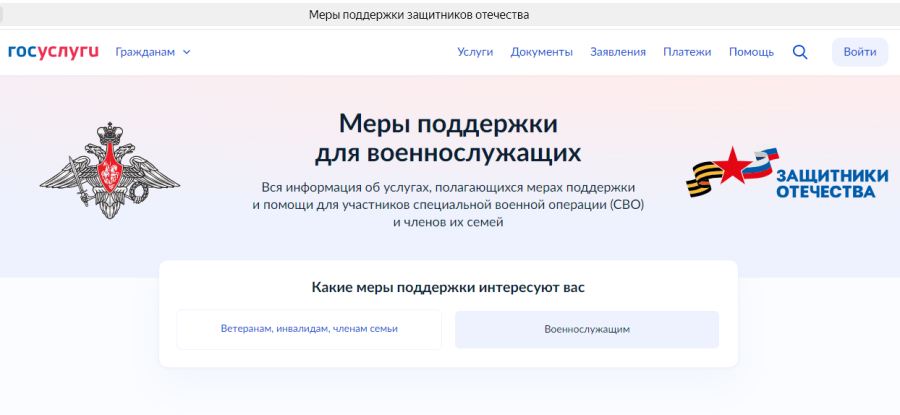Viewport: 900px width, 415px height.
Task: Open the Услуги menu item
Action: pos(475,52)
